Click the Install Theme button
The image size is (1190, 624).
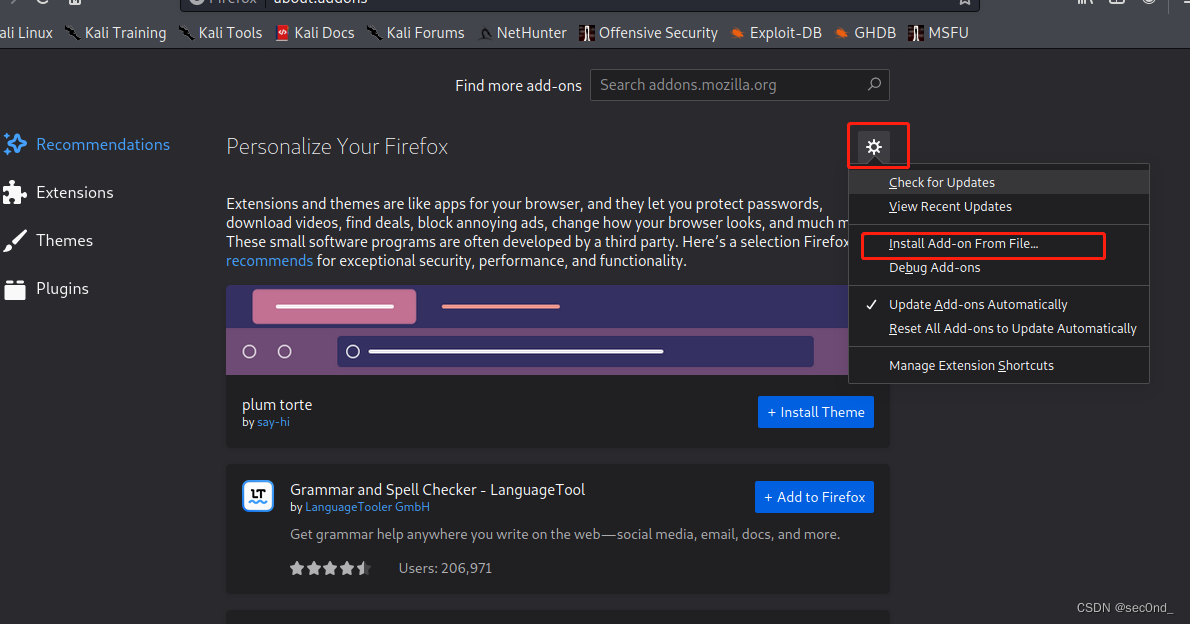[x=815, y=412]
